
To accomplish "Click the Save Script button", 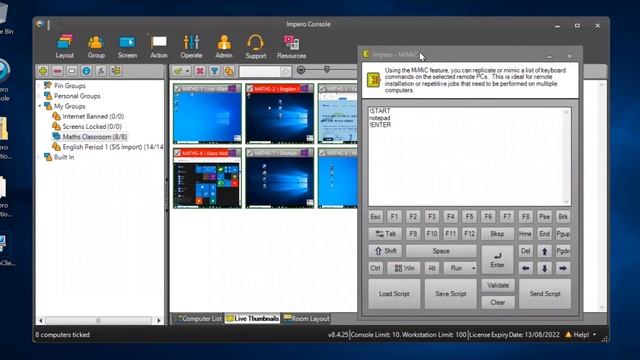I will (451, 294).
